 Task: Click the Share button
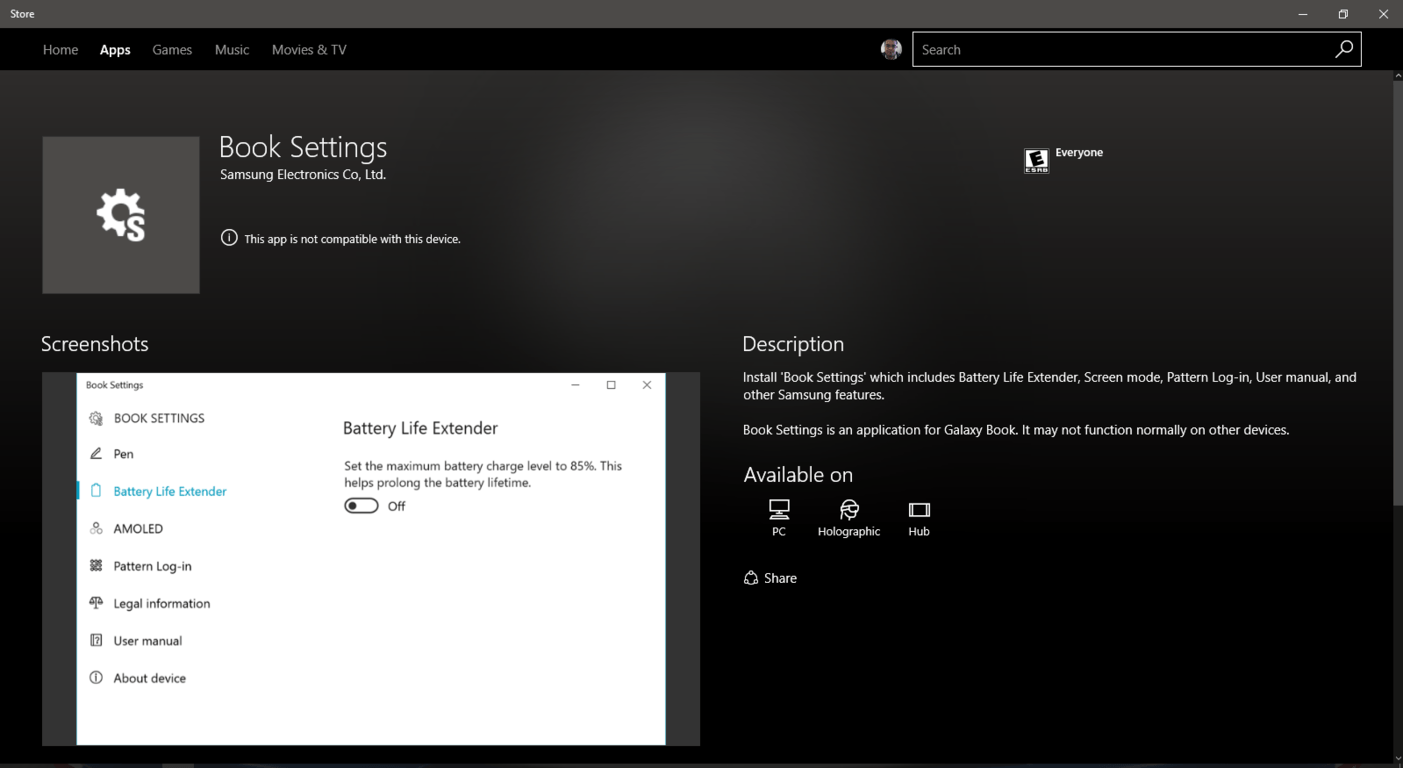coord(770,578)
